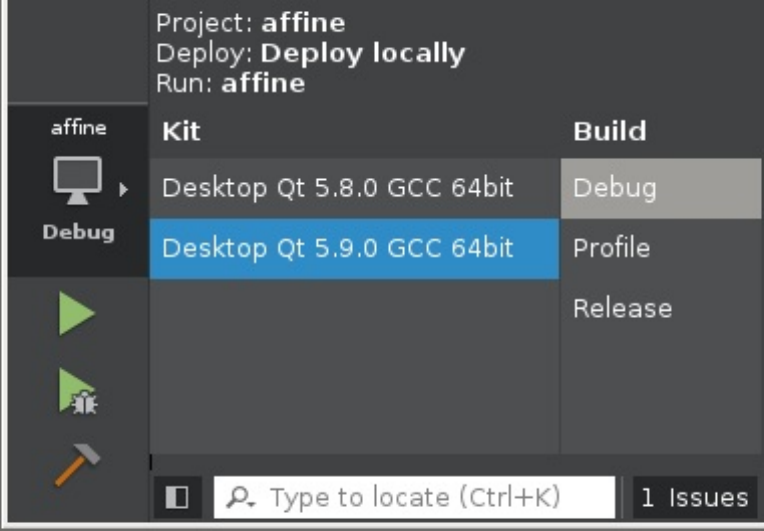Choose the Release build configuration
The height and width of the screenshot is (531, 764).
click(622, 308)
